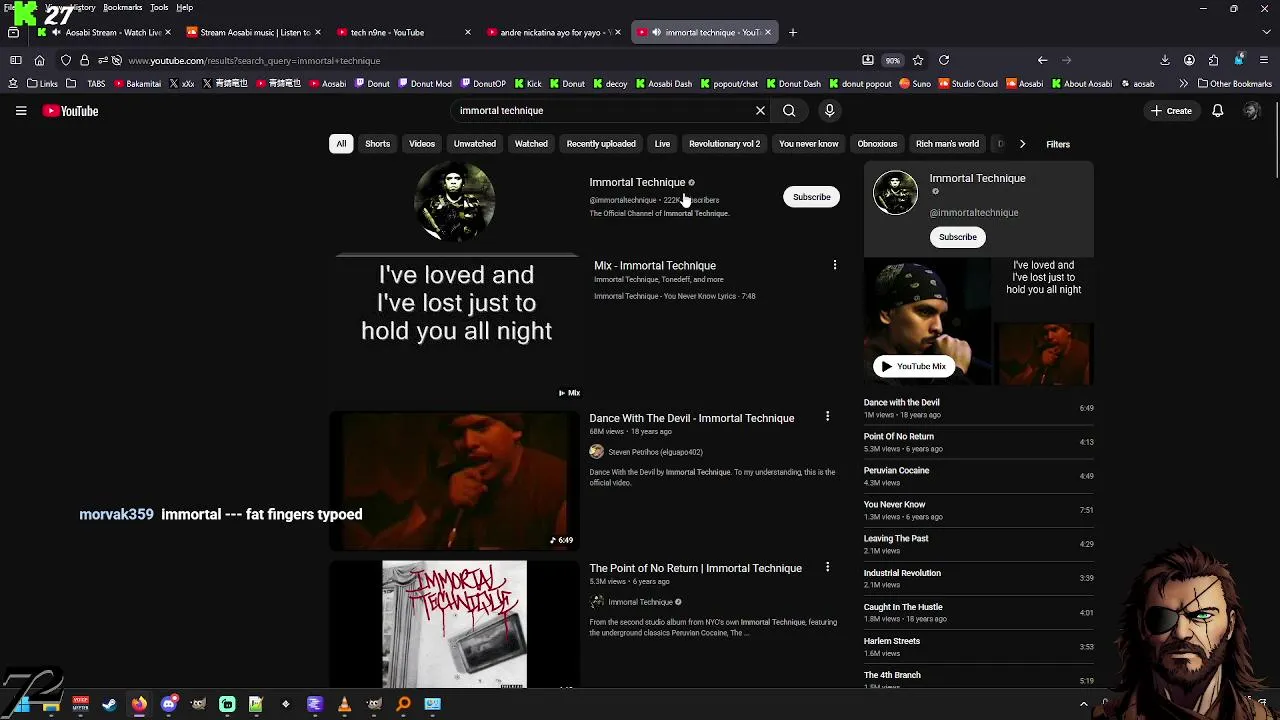Open Dance With The Devil video title
Image resolution: width=1280 pixels, height=720 pixels.
coord(691,418)
